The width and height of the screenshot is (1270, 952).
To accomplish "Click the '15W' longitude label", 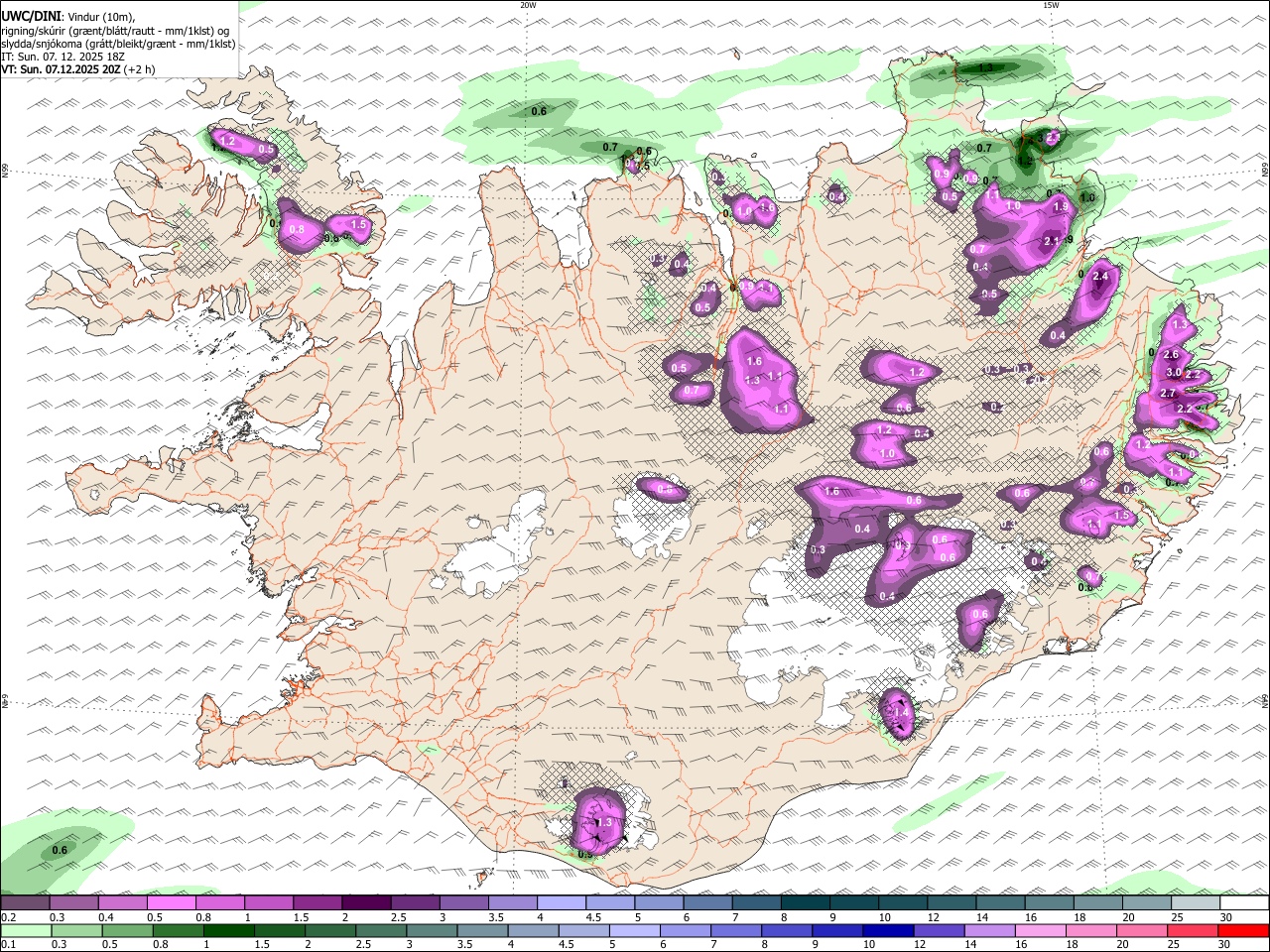I will 1051,5.
